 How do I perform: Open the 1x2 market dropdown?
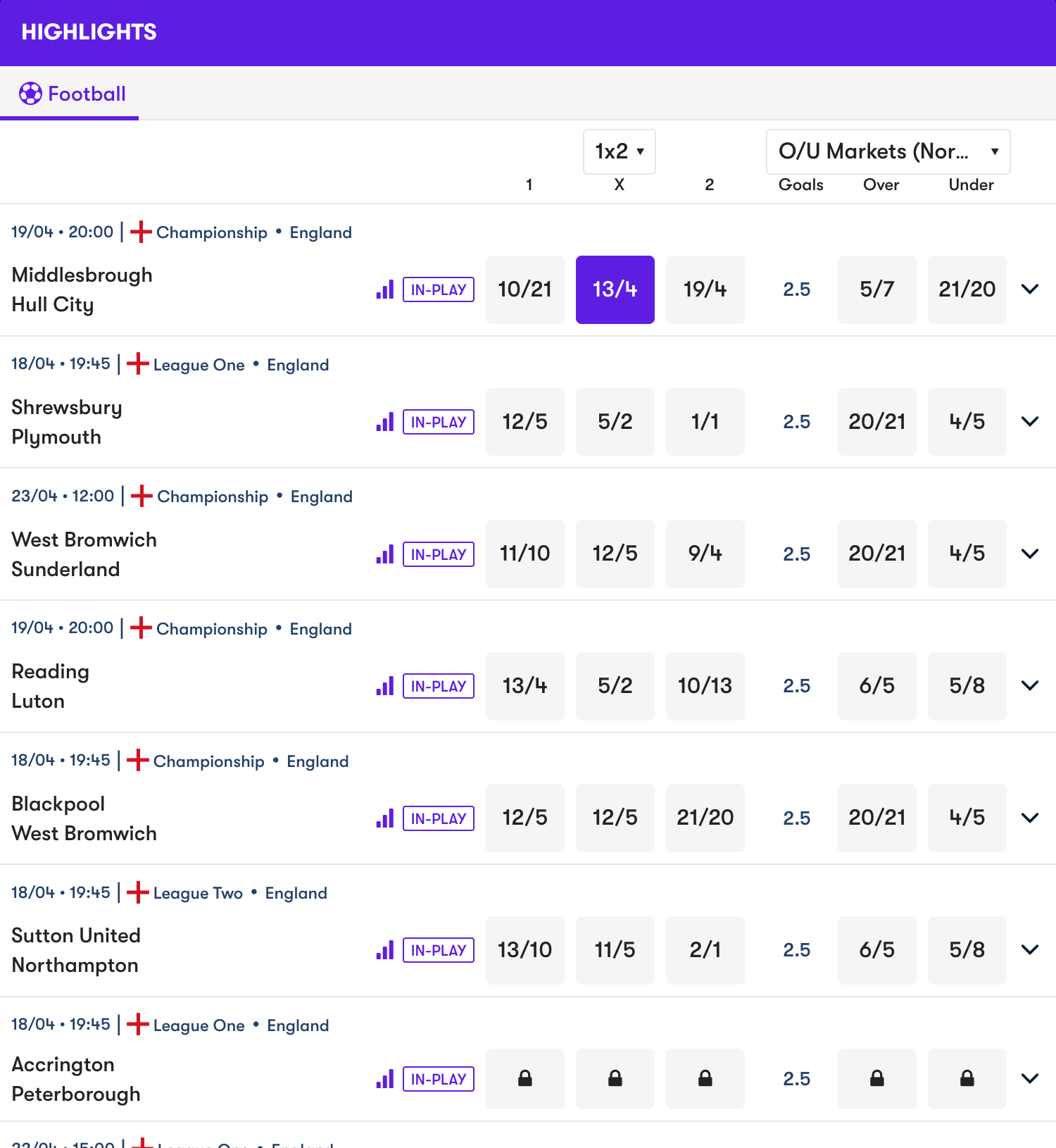click(x=620, y=151)
